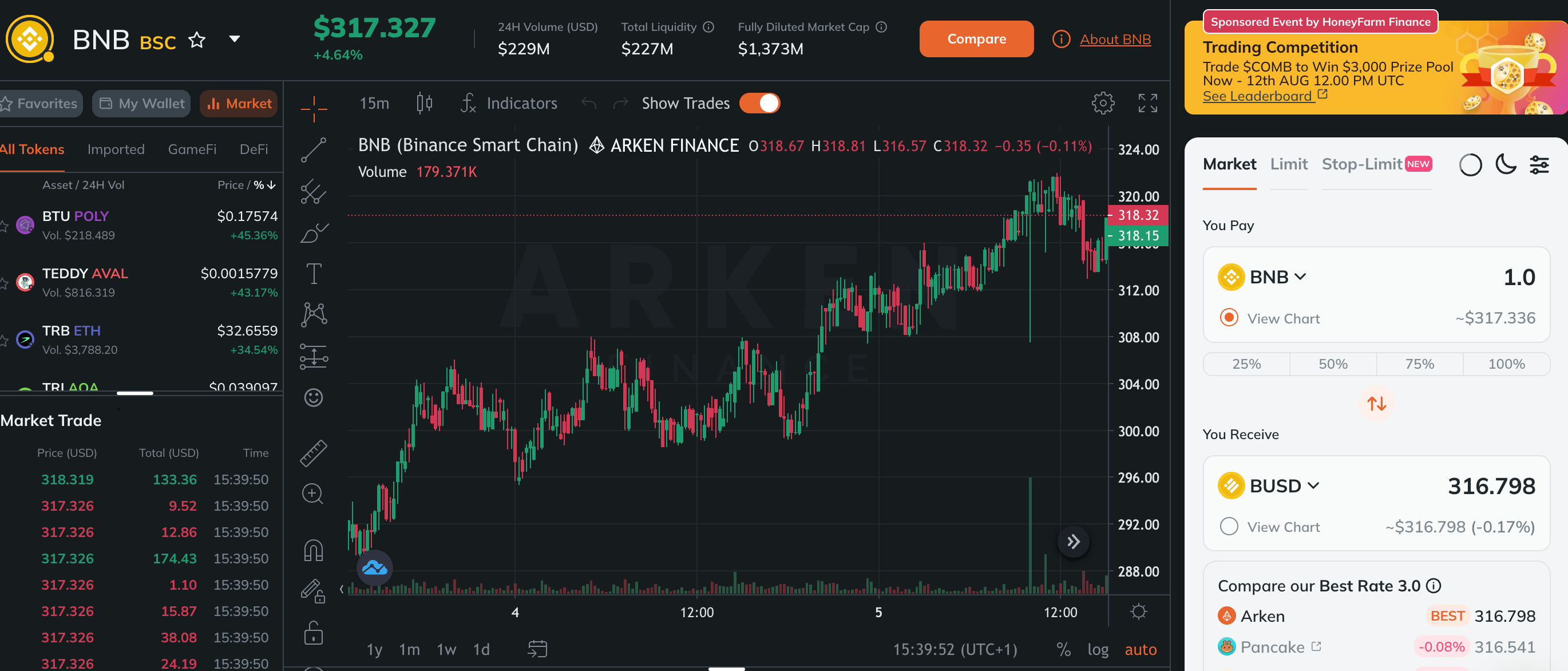1568x671 pixels.
Task: Select the ruler measure tool
Action: click(x=314, y=453)
